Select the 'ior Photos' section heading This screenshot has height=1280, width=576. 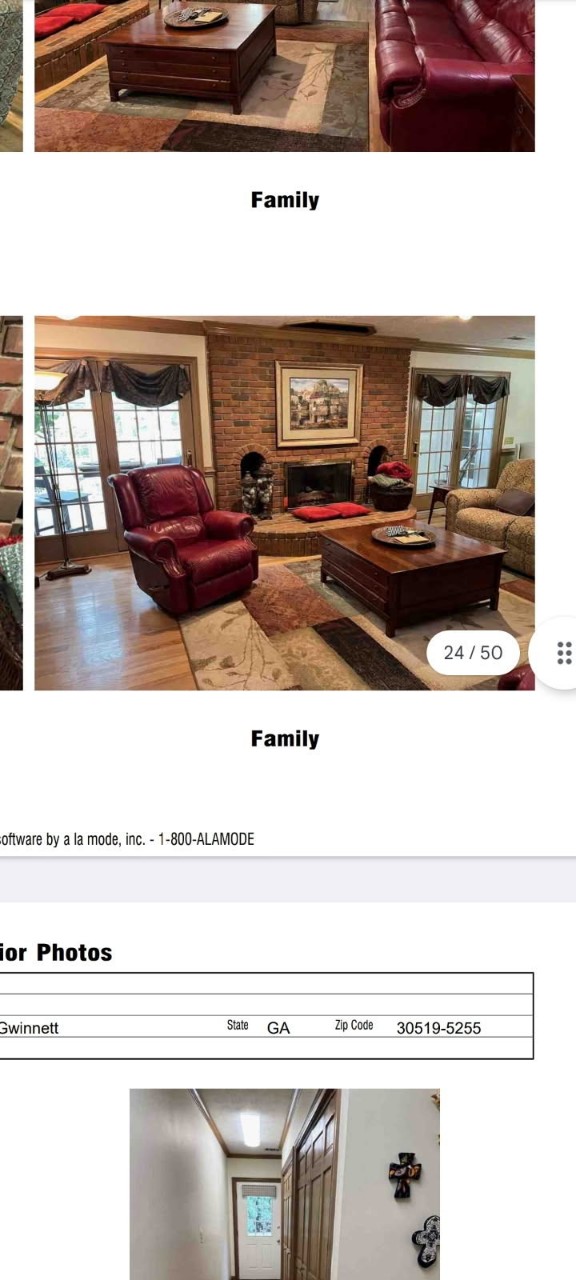coord(56,952)
